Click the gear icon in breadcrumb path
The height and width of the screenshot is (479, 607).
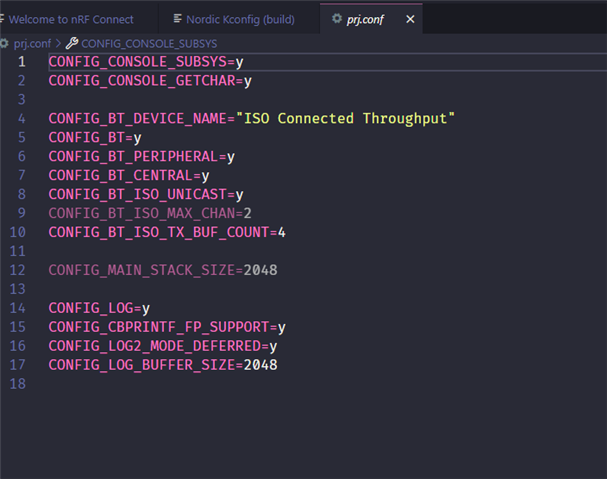(6, 43)
